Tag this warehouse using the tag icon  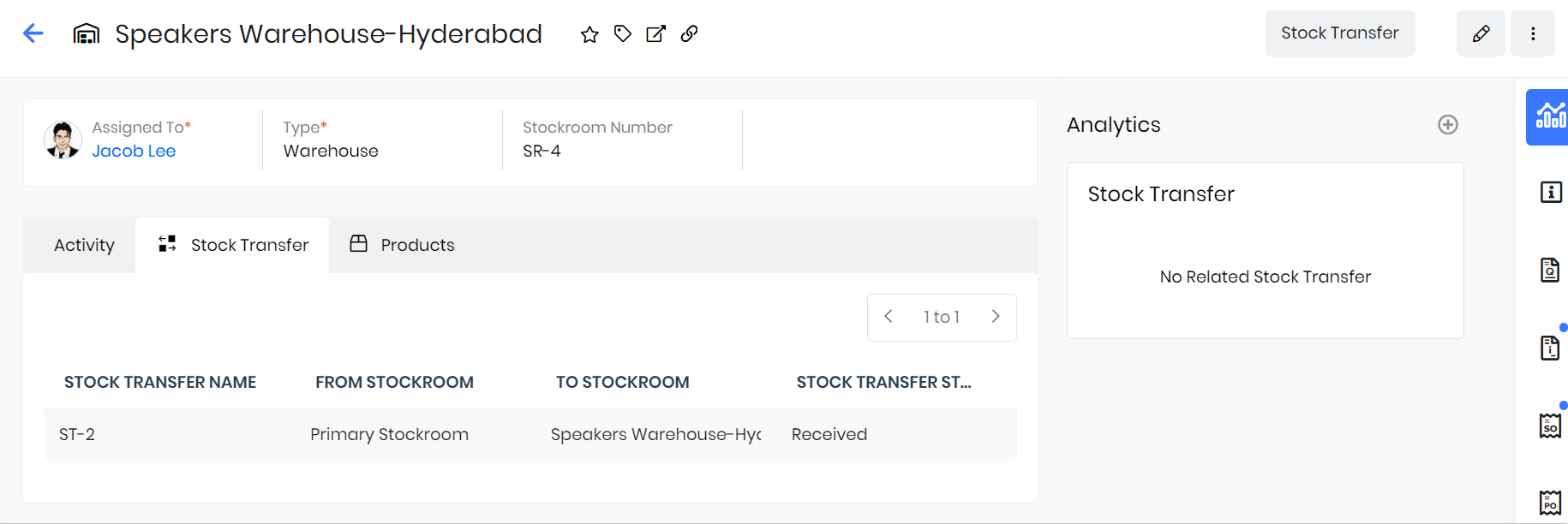click(622, 34)
